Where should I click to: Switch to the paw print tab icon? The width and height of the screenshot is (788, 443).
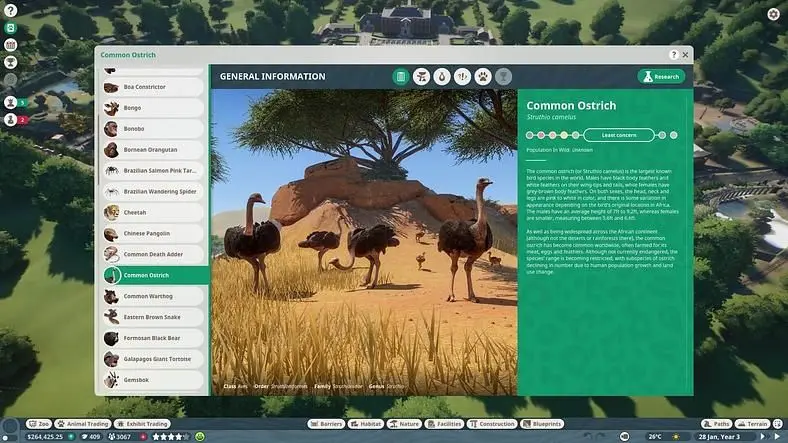pyautogui.click(x=483, y=77)
